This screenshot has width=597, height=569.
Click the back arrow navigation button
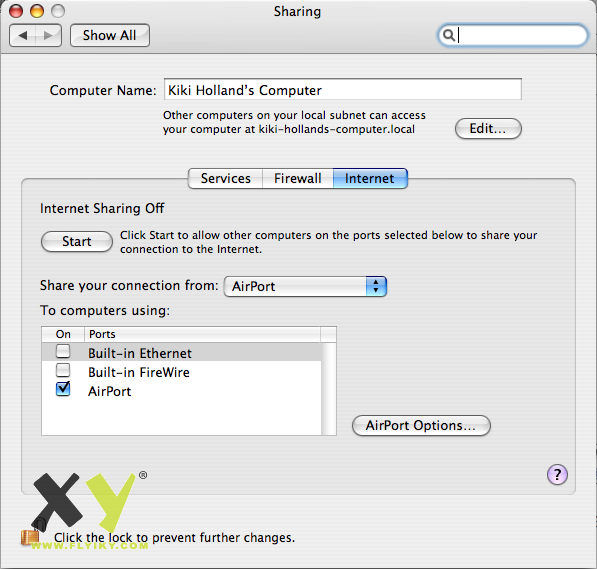[22, 36]
